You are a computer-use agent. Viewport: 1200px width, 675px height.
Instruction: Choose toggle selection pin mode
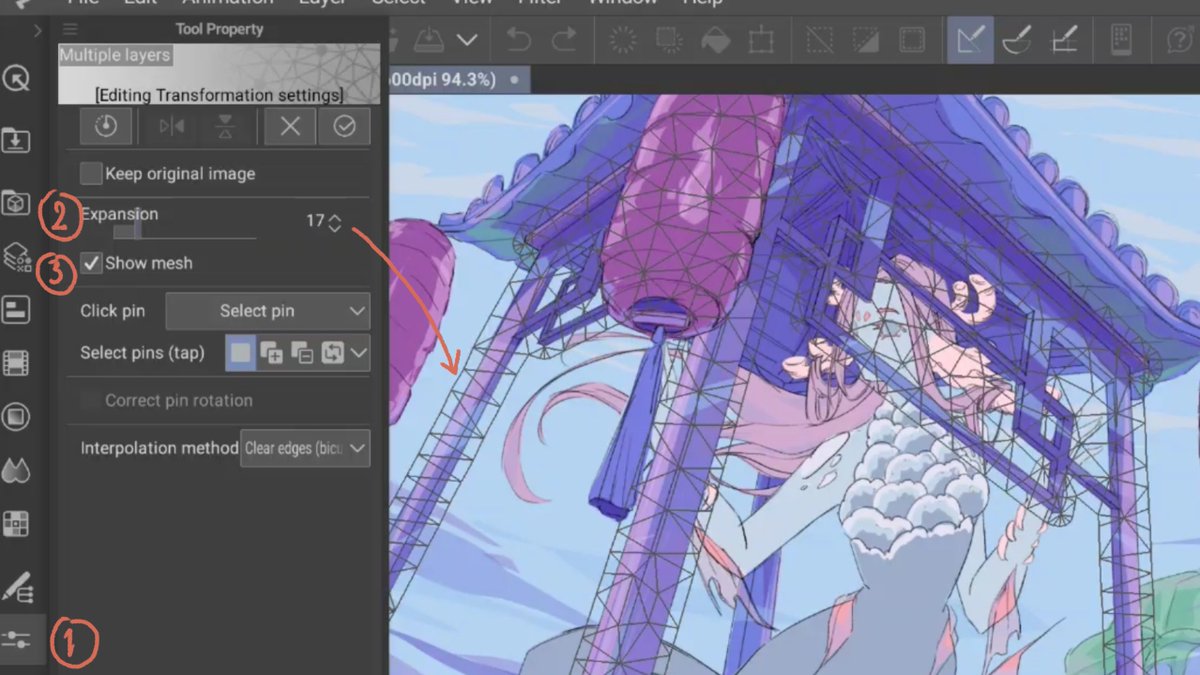point(332,353)
